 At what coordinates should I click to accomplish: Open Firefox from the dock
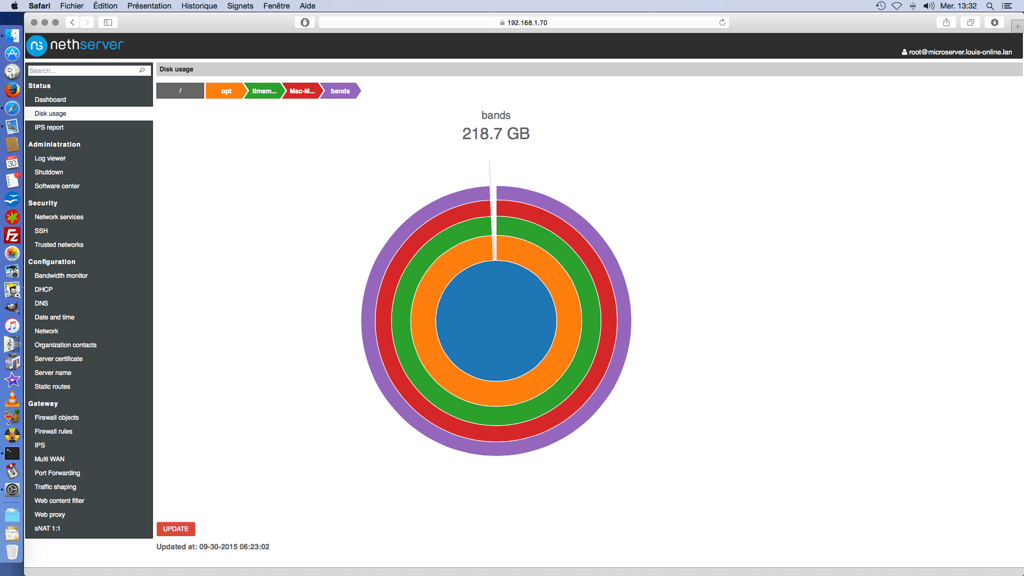pos(12,89)
